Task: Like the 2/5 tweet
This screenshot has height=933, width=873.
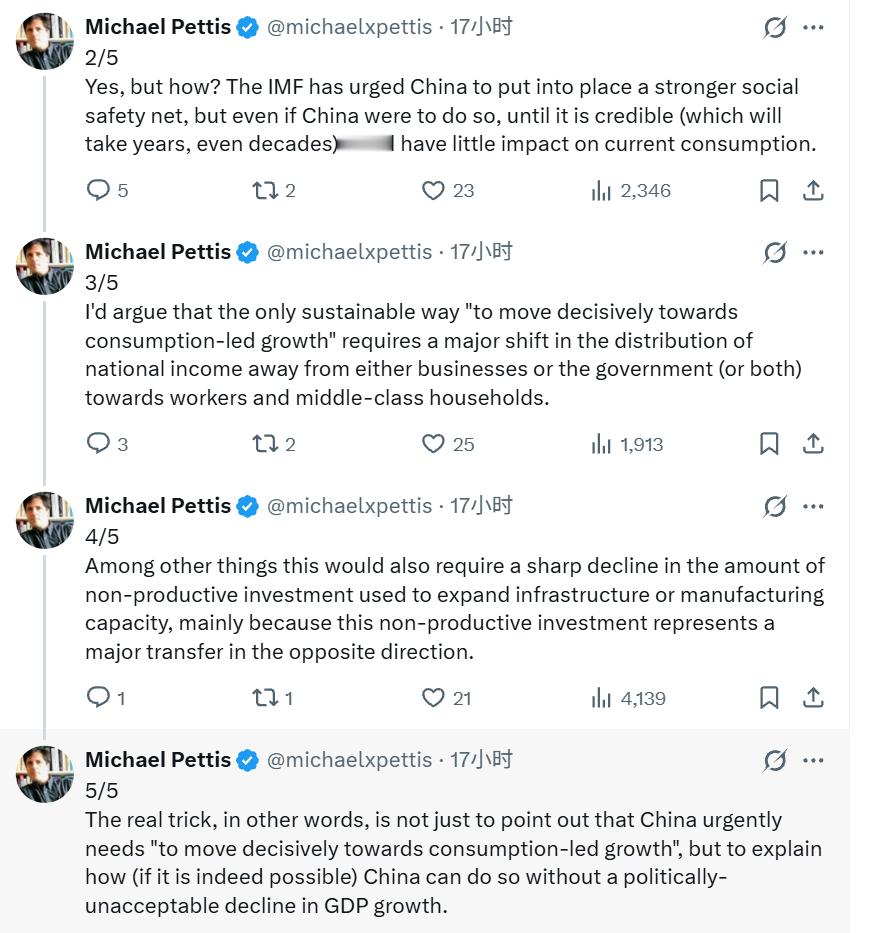Action: pos(433,190)
